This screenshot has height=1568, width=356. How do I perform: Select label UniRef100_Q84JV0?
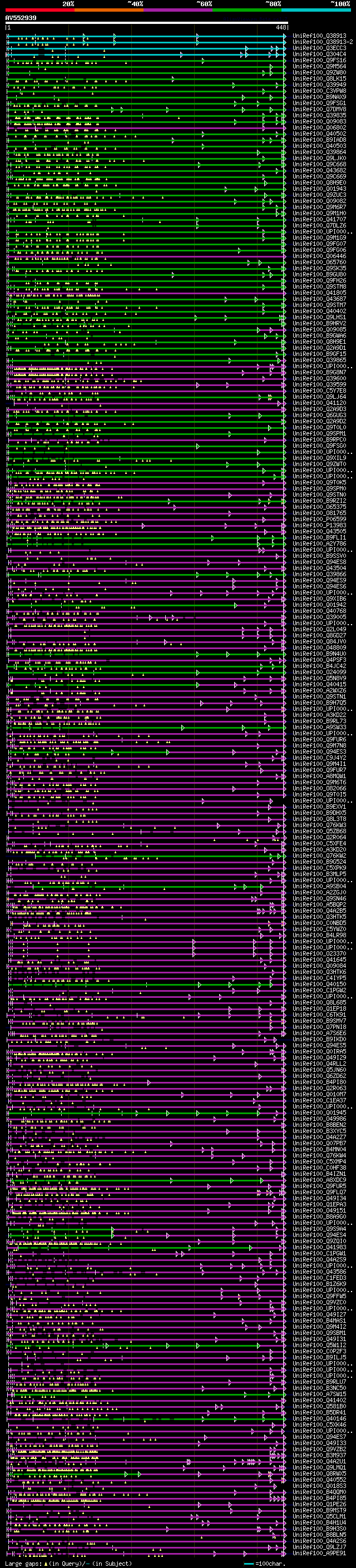click(319, 641)
